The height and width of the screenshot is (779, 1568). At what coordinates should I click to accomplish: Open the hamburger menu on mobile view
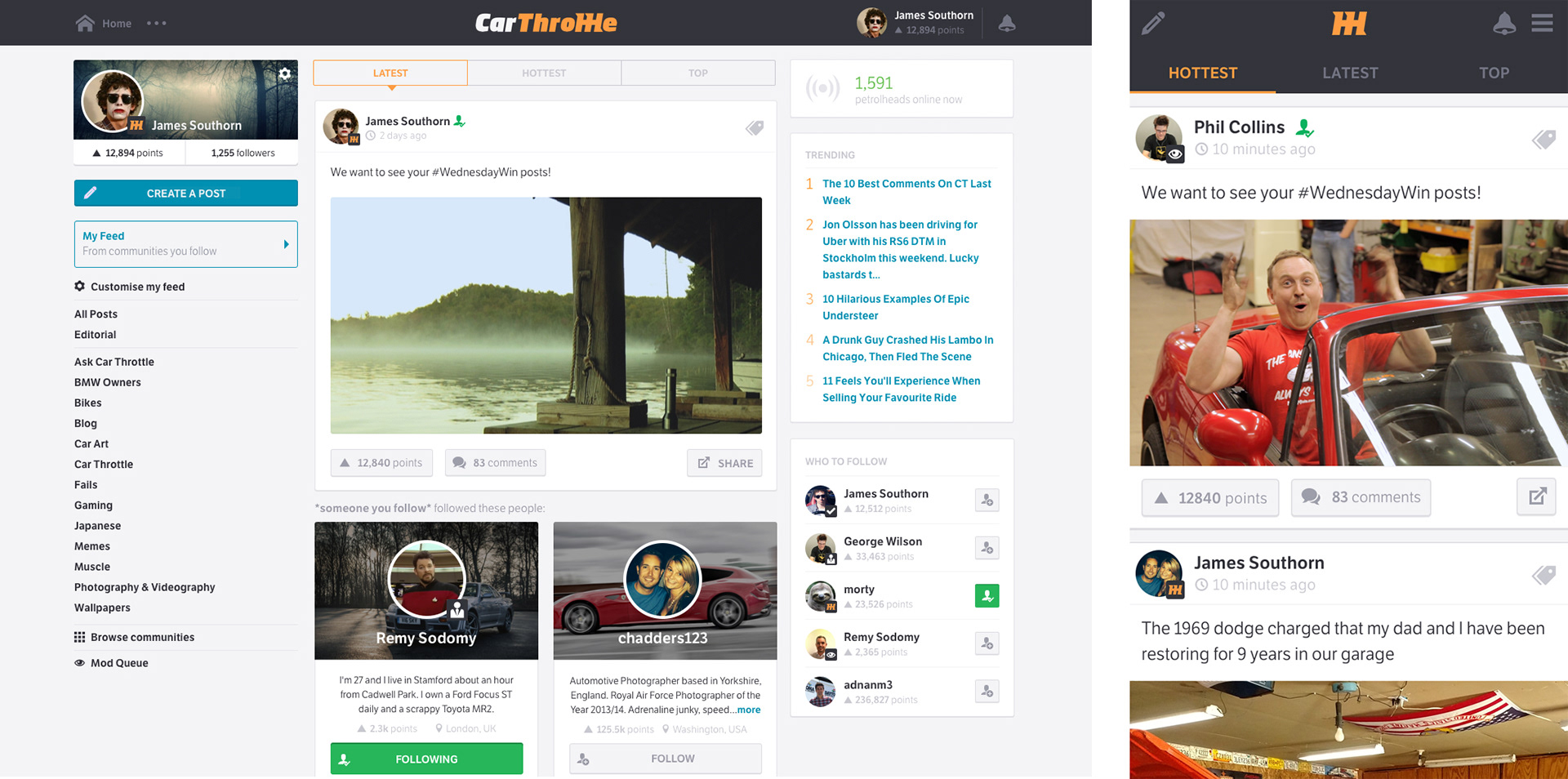coord(1543,23)
